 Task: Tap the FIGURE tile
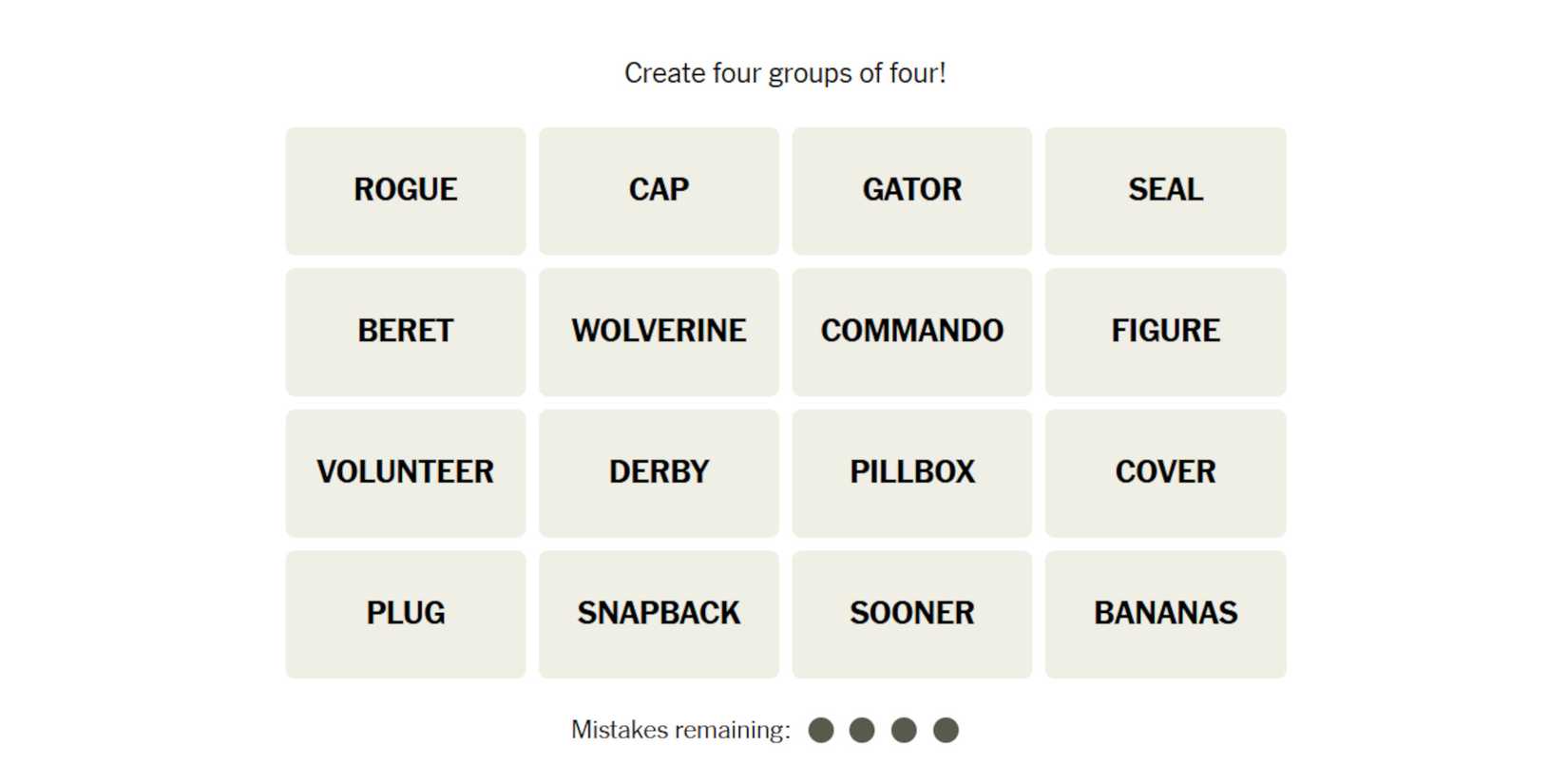pyautogui.click(x=1165, y=332)
